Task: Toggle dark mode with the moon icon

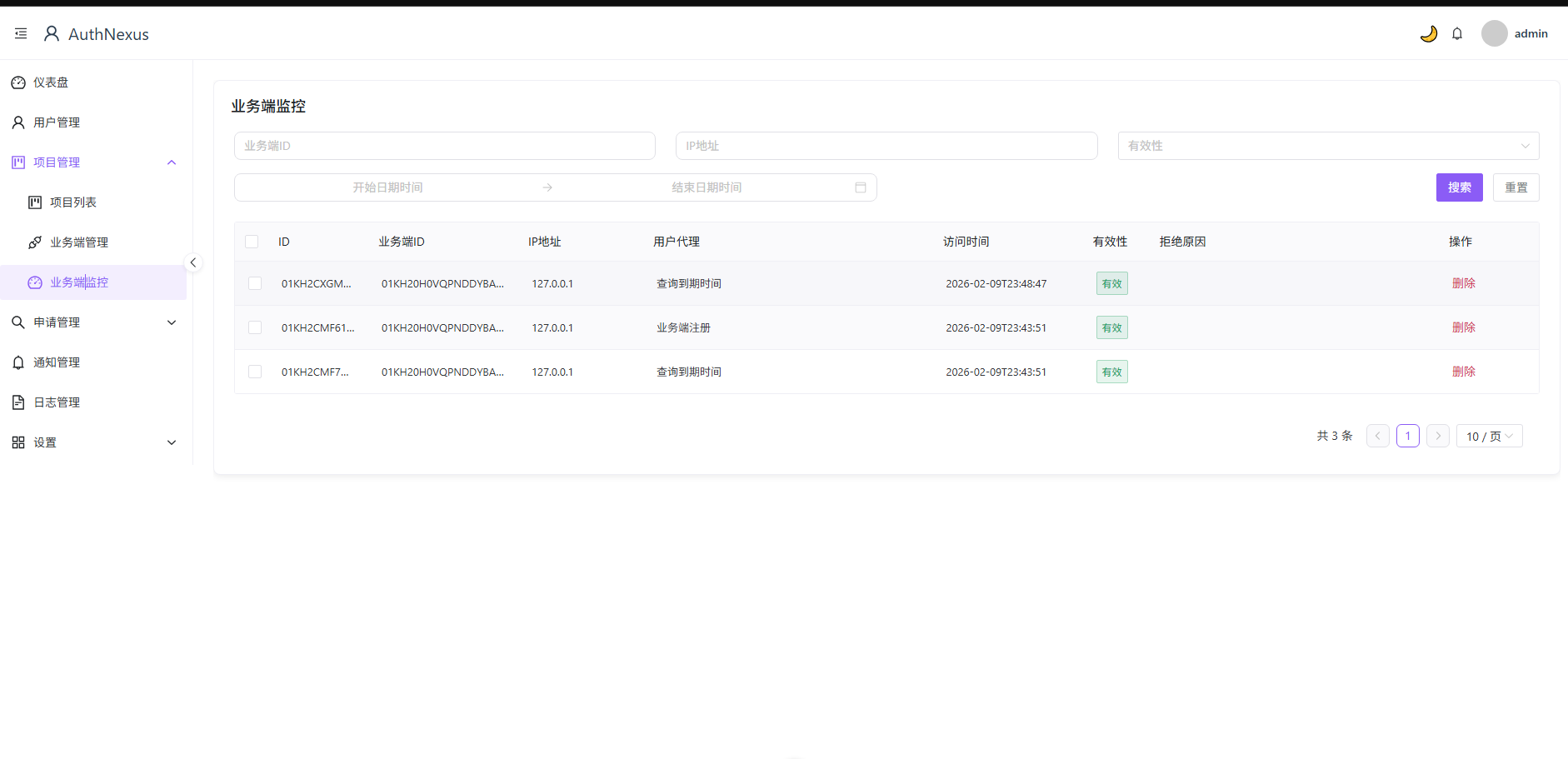Action: pos(1428,33)
